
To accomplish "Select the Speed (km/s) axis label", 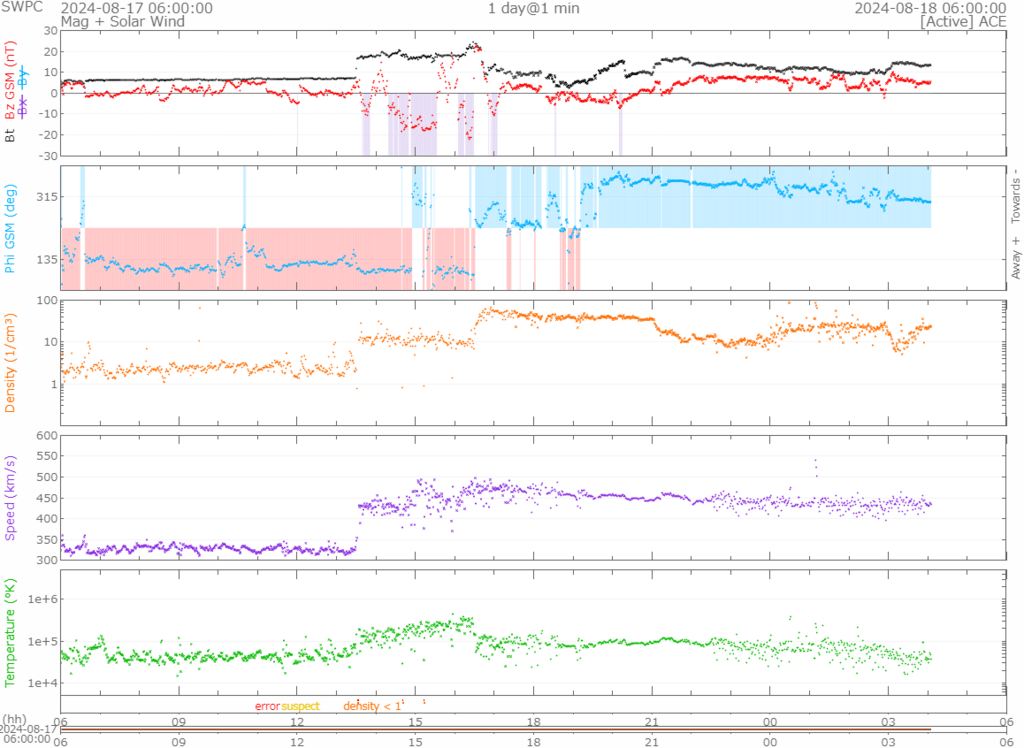I will [10, 497].
